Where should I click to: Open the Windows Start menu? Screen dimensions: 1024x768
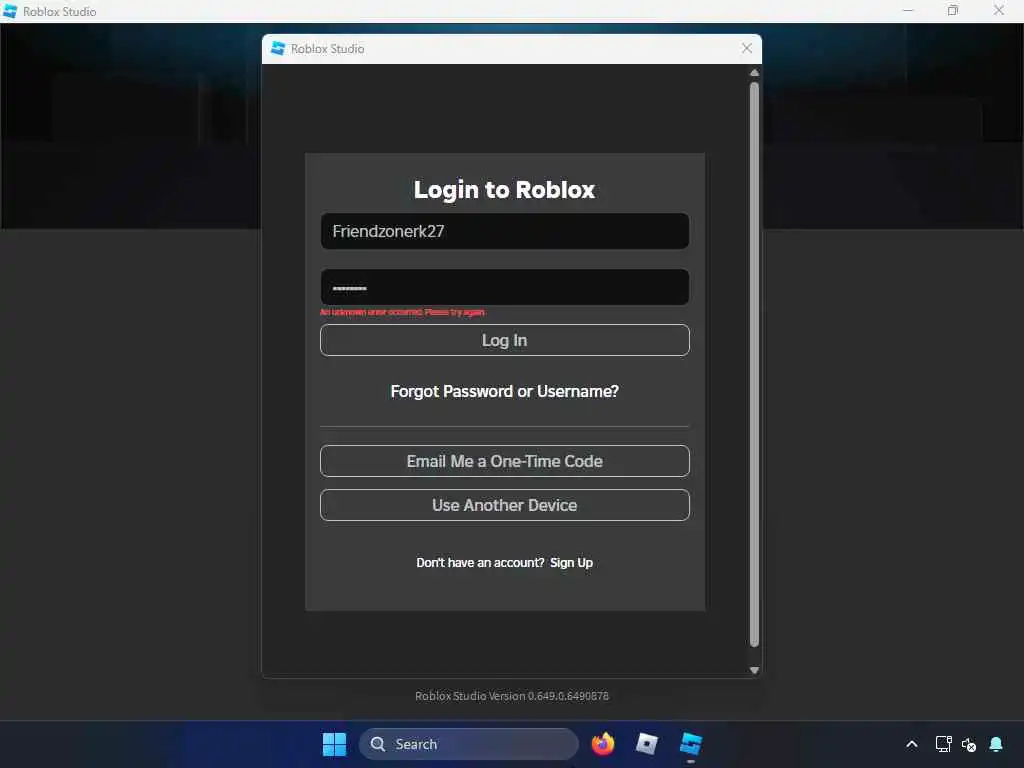(x=334, y=744)
